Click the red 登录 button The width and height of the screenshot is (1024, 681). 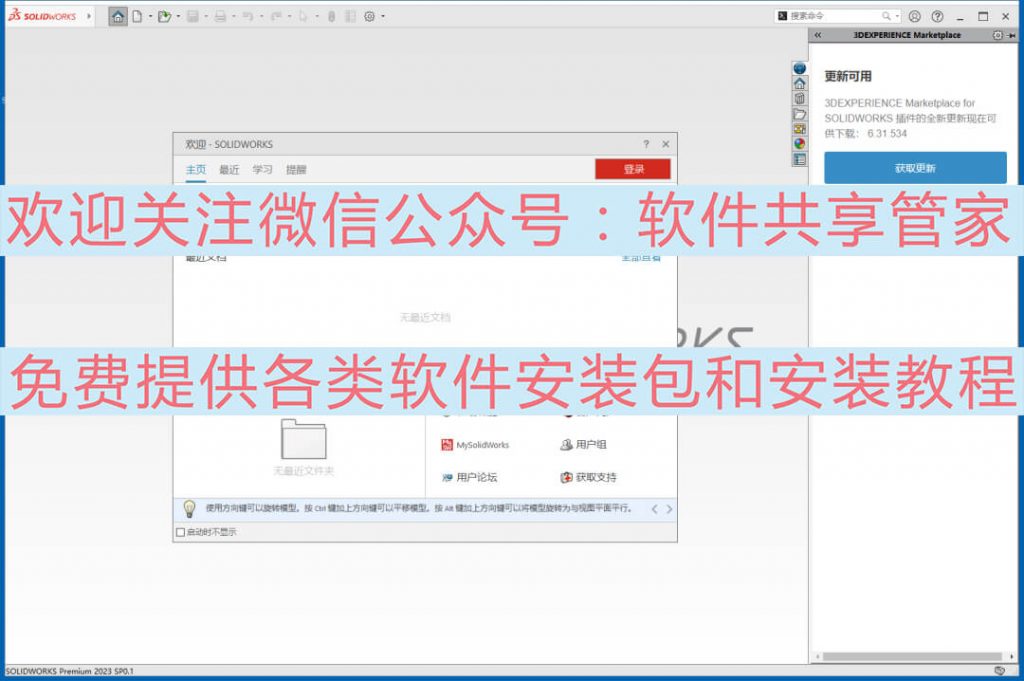point(633,169)
